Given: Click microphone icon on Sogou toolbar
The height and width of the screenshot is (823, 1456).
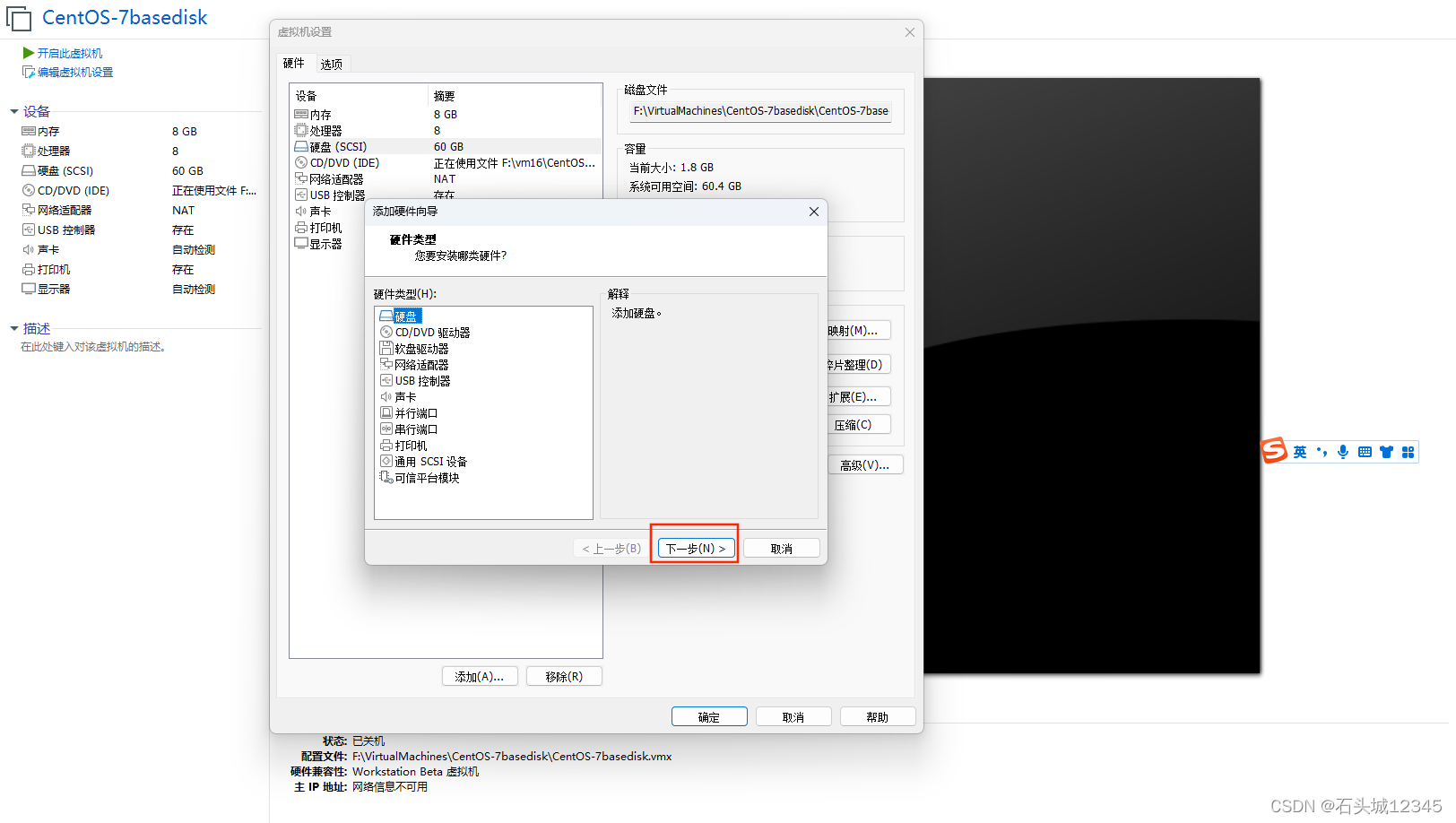Looking at the screenshot, I should point(1343,452).
